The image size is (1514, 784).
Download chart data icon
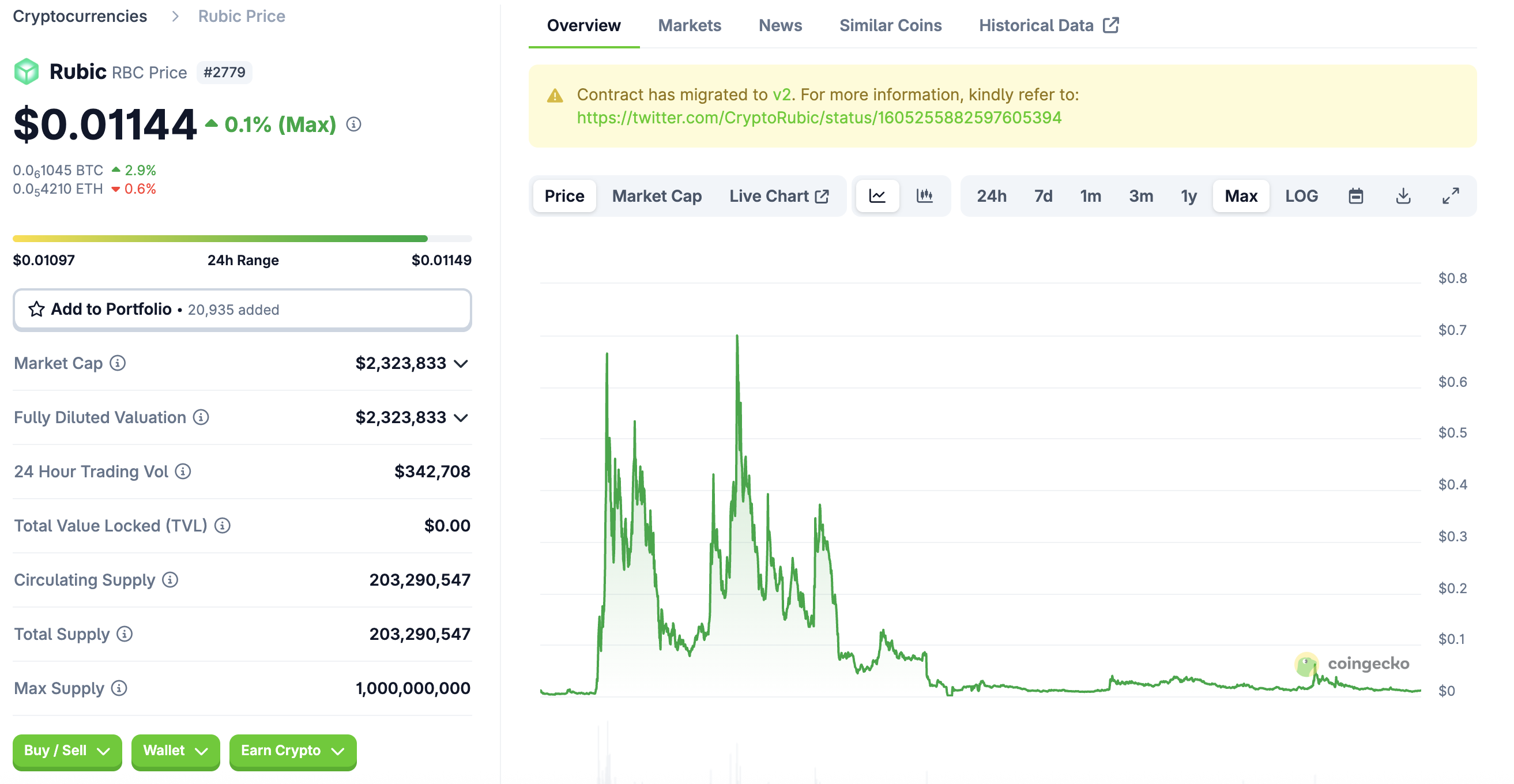[1403, 195]
